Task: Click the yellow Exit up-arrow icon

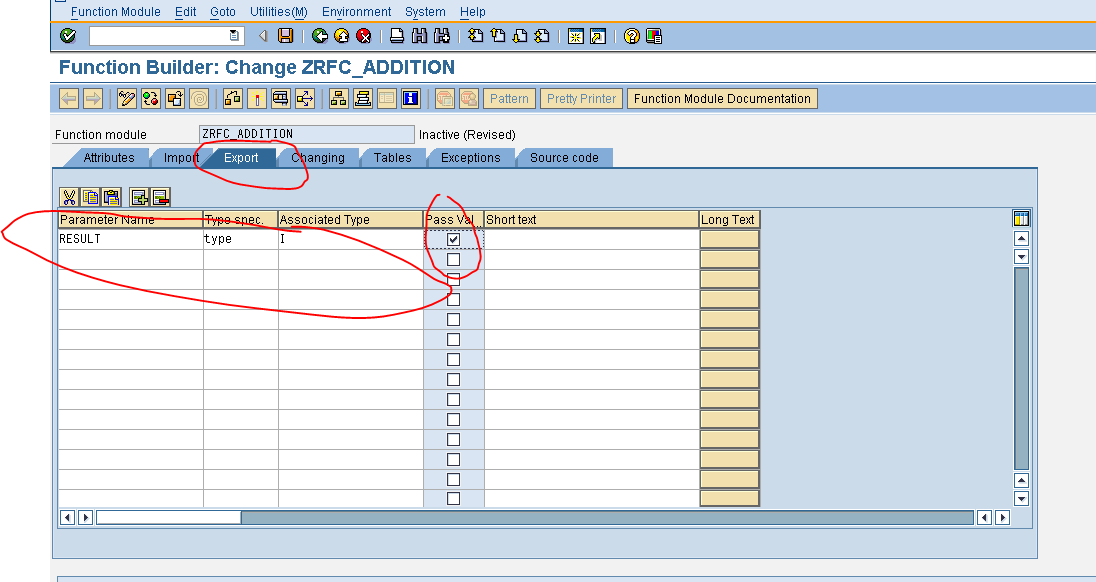Action: pos(342,36)
